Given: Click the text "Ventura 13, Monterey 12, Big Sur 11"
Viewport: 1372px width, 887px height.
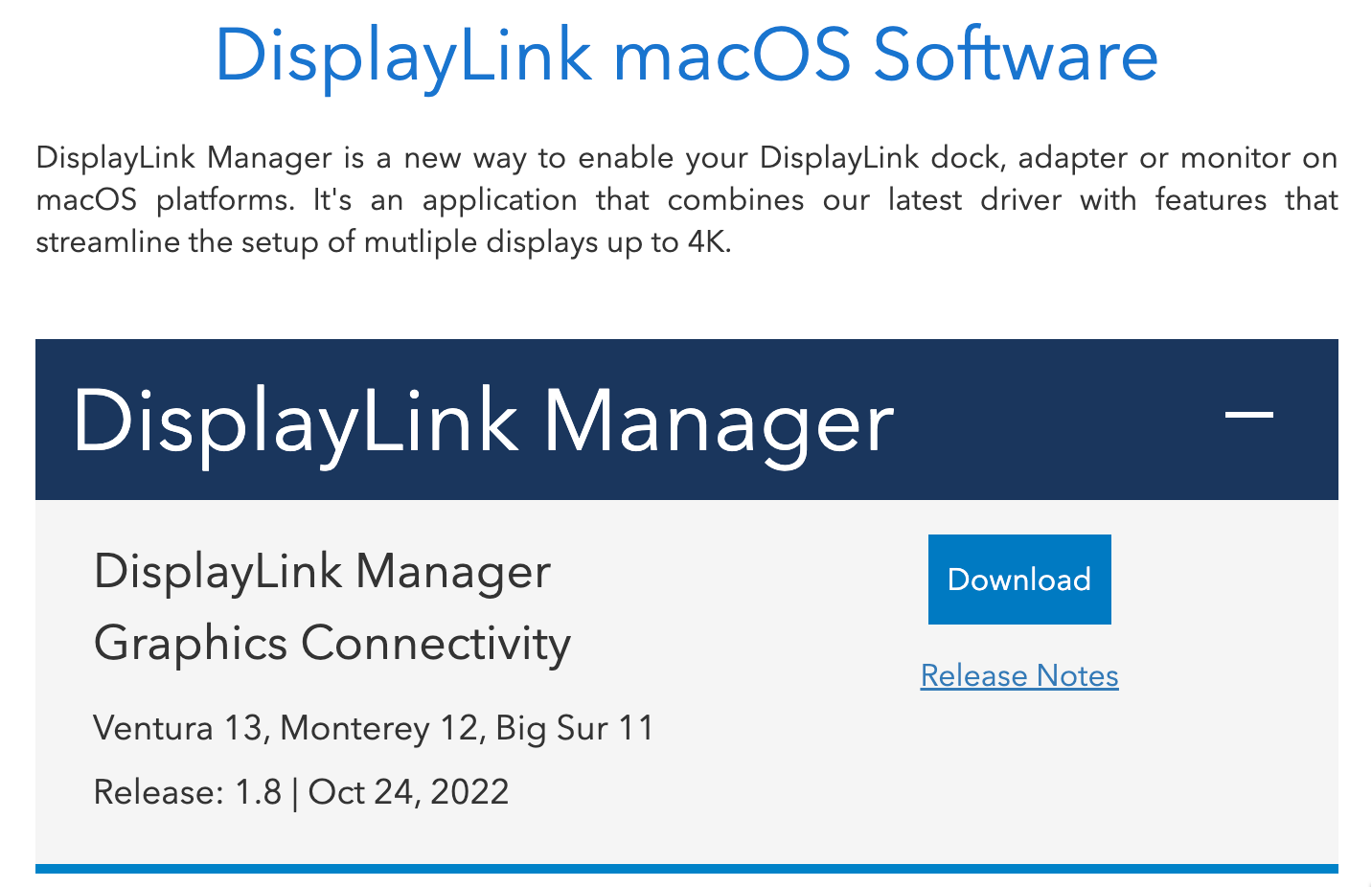Looking at the screenshot, I should (x=374, y=728).
